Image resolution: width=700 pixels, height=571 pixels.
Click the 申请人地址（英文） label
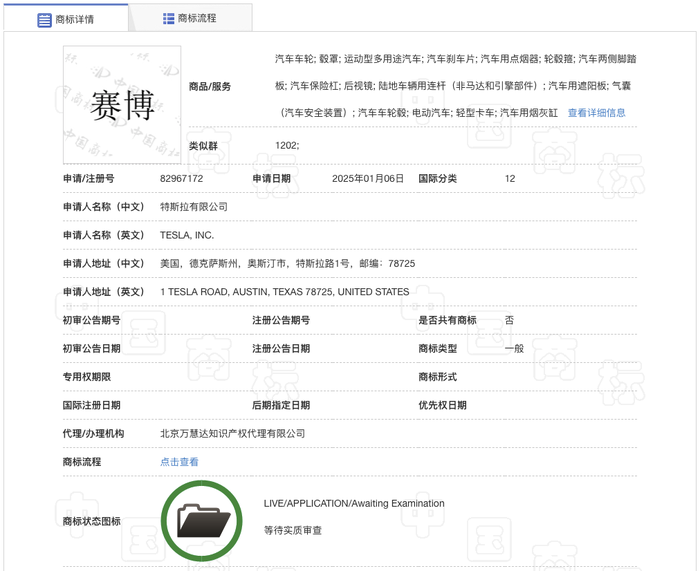point(104,292)
